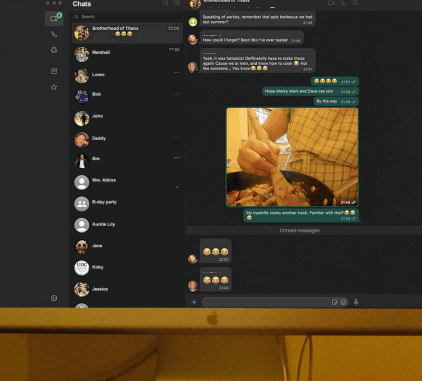This screenshot has height=381, width=422.
Task: Click the 'Best ribs I've ever tasted' message
Action: pos(252,38)
